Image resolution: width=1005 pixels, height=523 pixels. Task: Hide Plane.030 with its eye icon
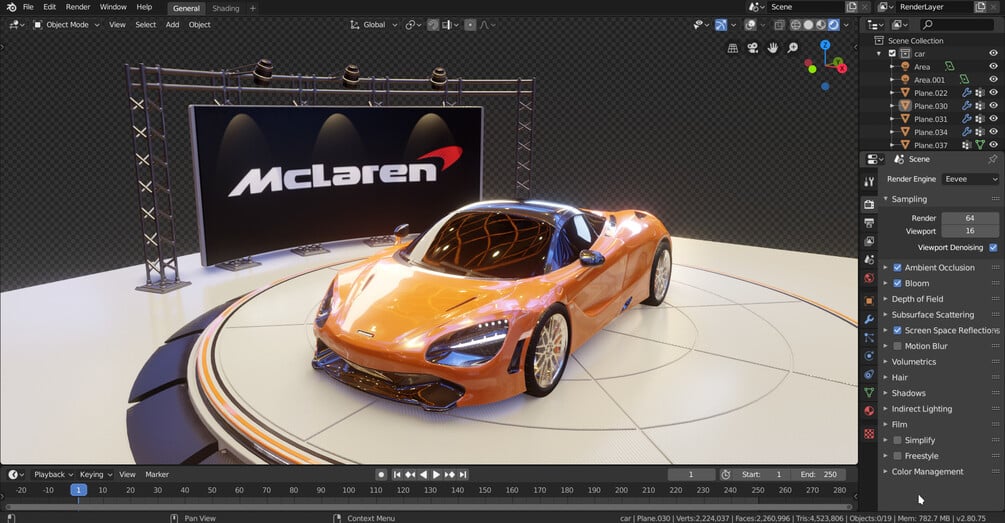coord(993,106)
